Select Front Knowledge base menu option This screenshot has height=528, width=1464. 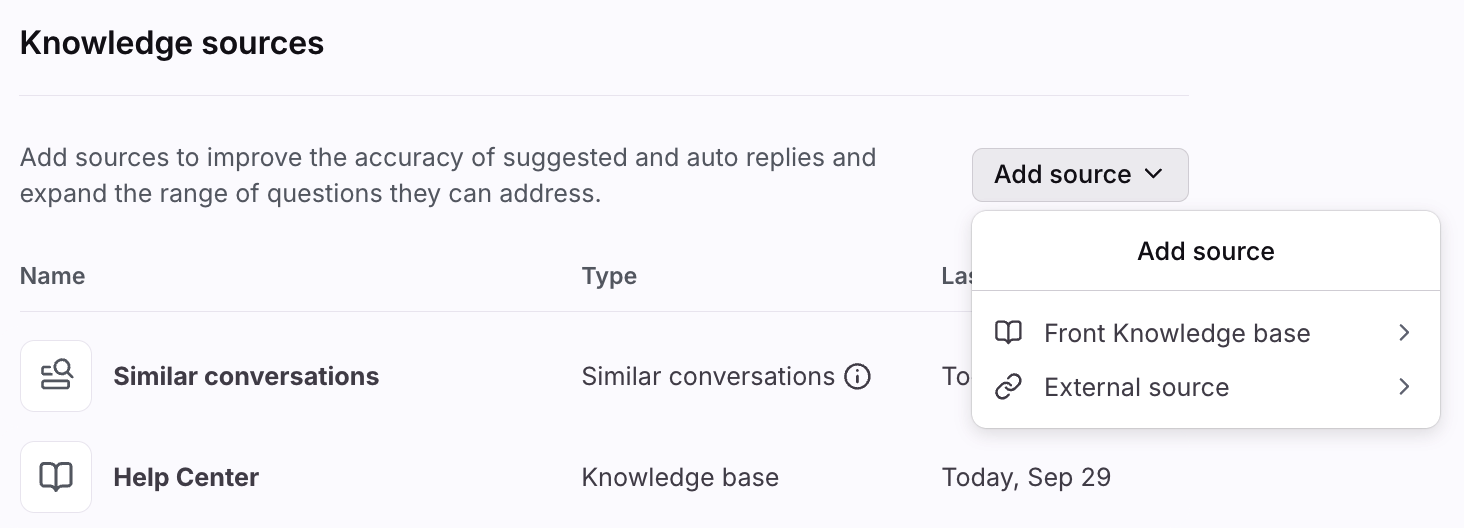point(1177,333)
